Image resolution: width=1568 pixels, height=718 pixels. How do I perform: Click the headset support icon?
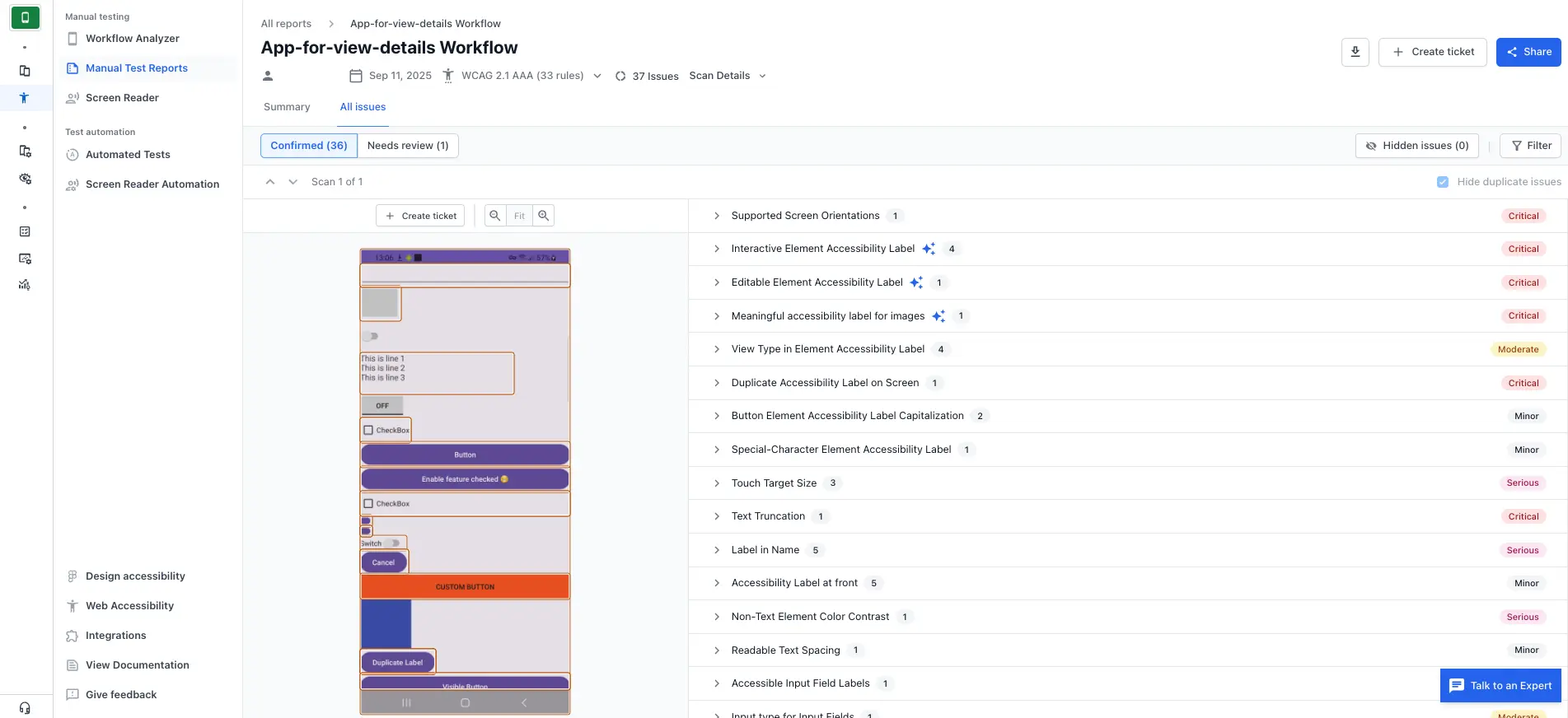(25, 707)
